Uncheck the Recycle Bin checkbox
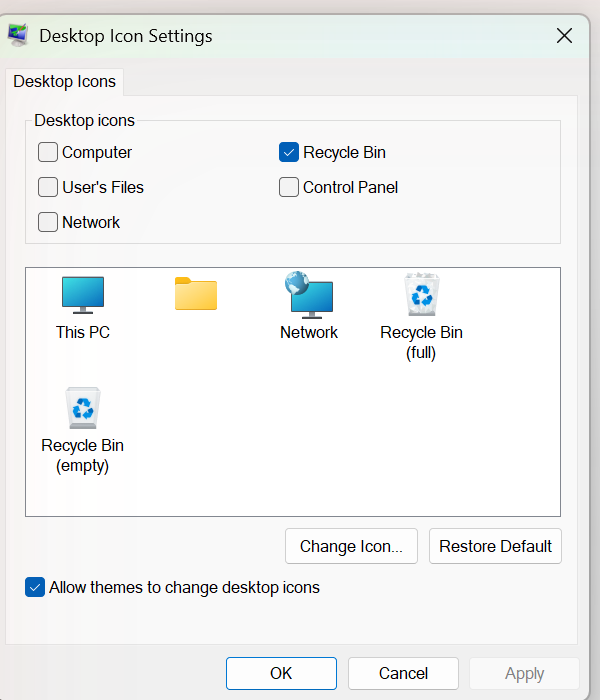 (x=289, y=152)
